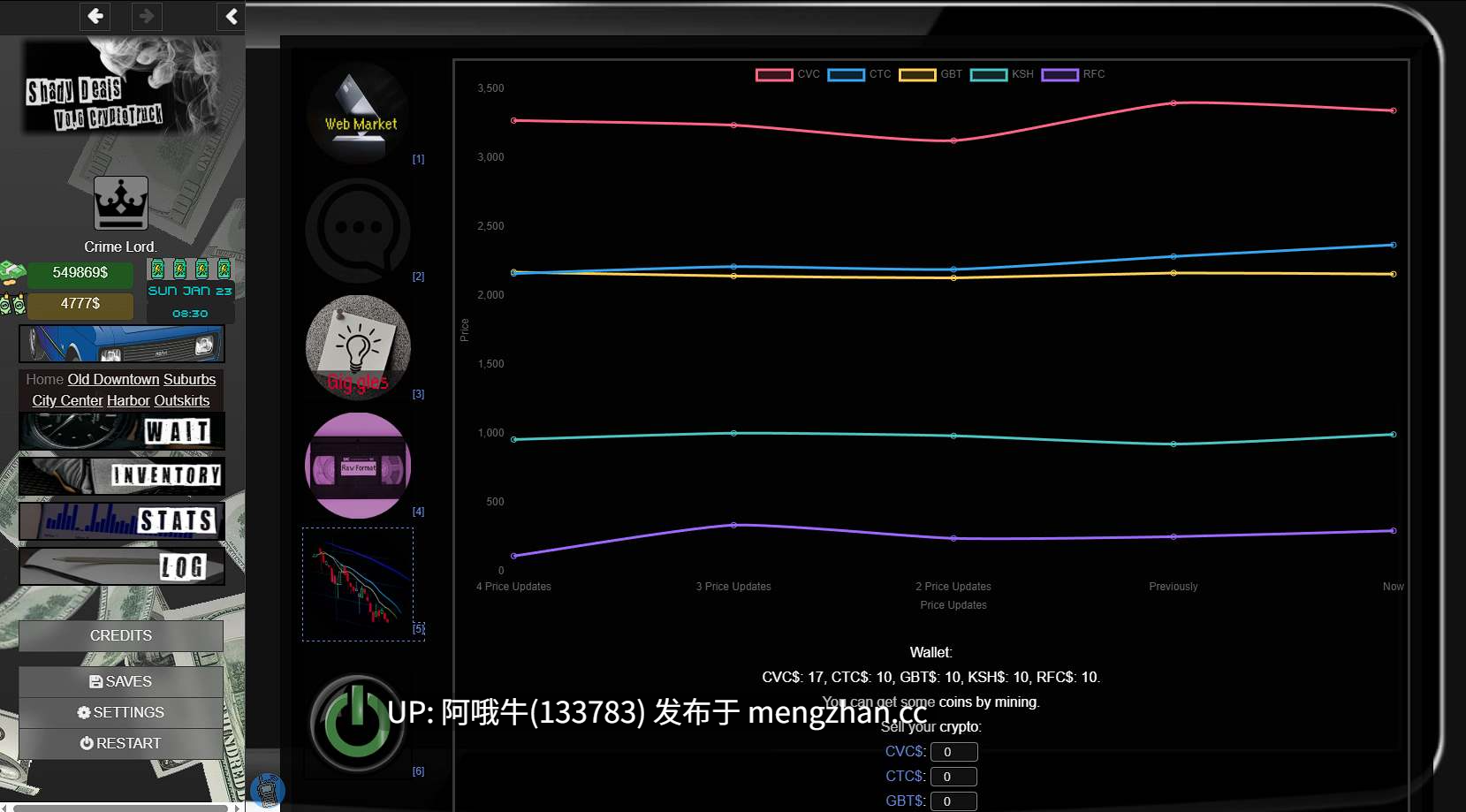1466x812 pixels.
Task: Toggle KSH series in chart legend
Action: coord(1002,74)
